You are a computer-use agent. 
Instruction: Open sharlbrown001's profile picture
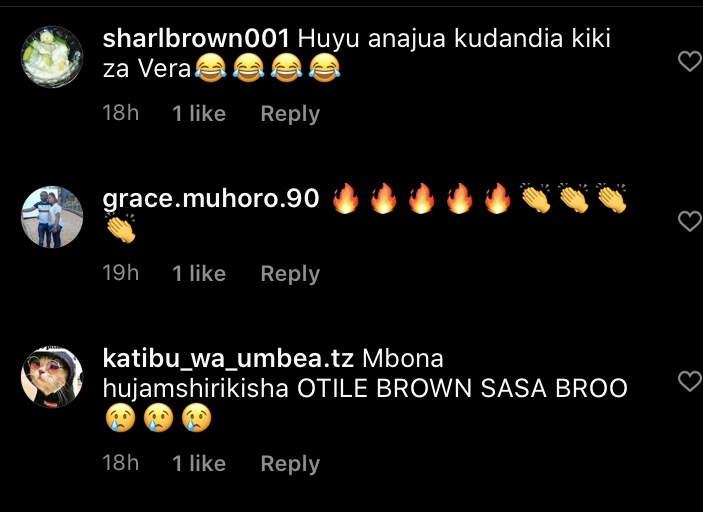pyautogui.click(x=52, y=56)
